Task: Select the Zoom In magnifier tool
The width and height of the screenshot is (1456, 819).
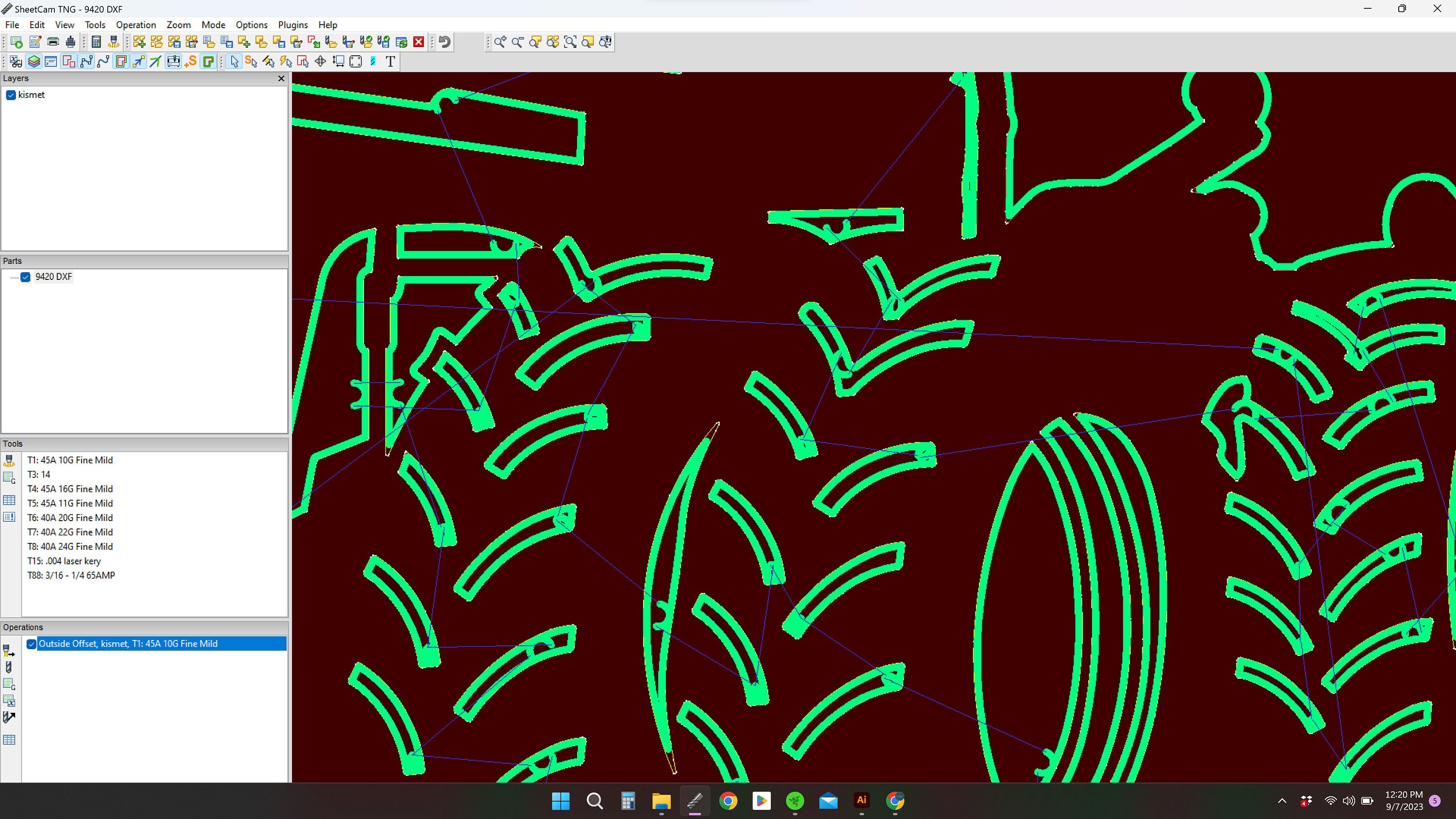Action: (500, 42)
